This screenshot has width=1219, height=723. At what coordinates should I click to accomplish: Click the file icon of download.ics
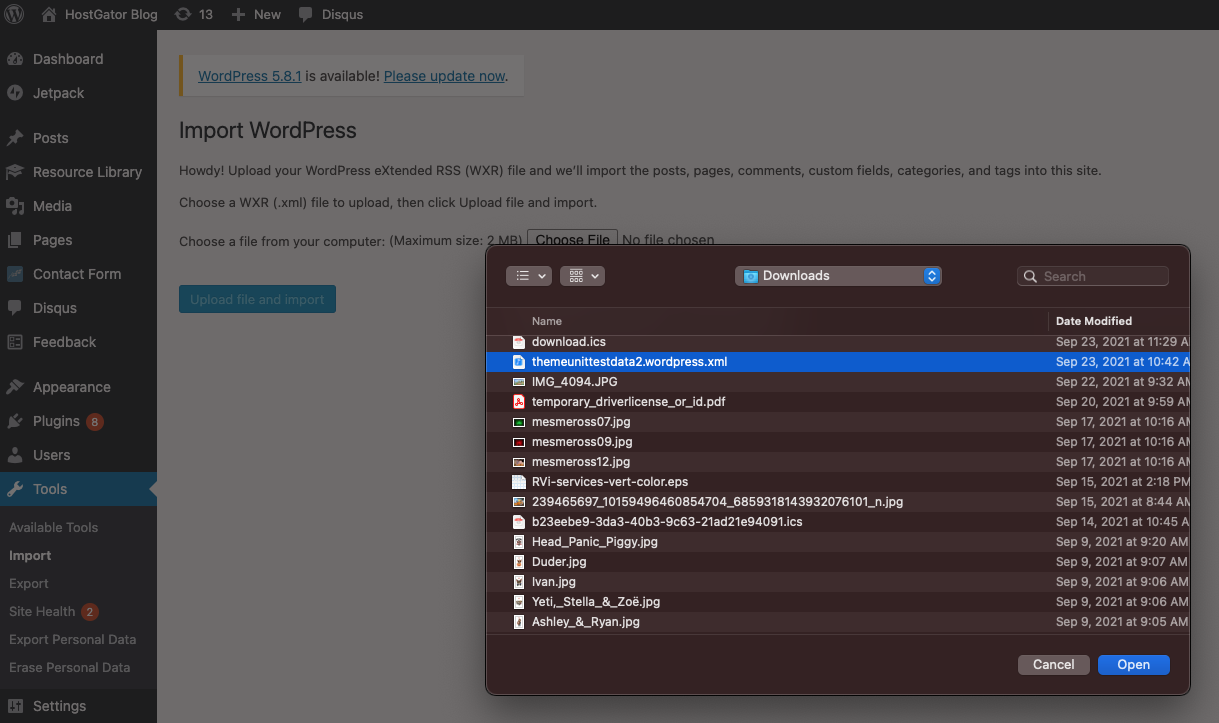tap(519, 342)
